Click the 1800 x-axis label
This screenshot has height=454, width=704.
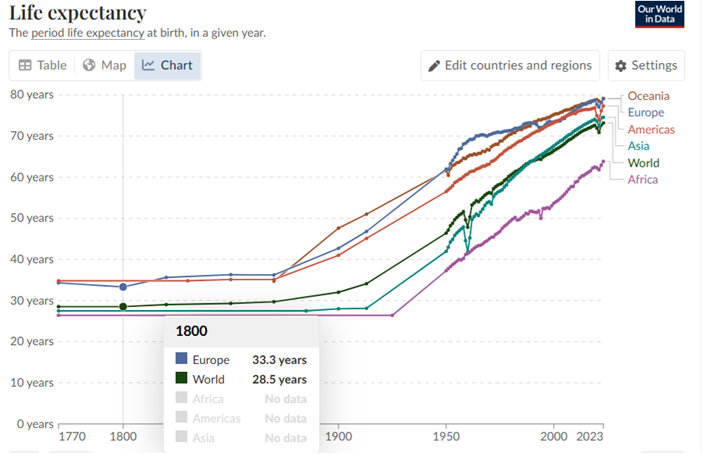pos(123,436)
